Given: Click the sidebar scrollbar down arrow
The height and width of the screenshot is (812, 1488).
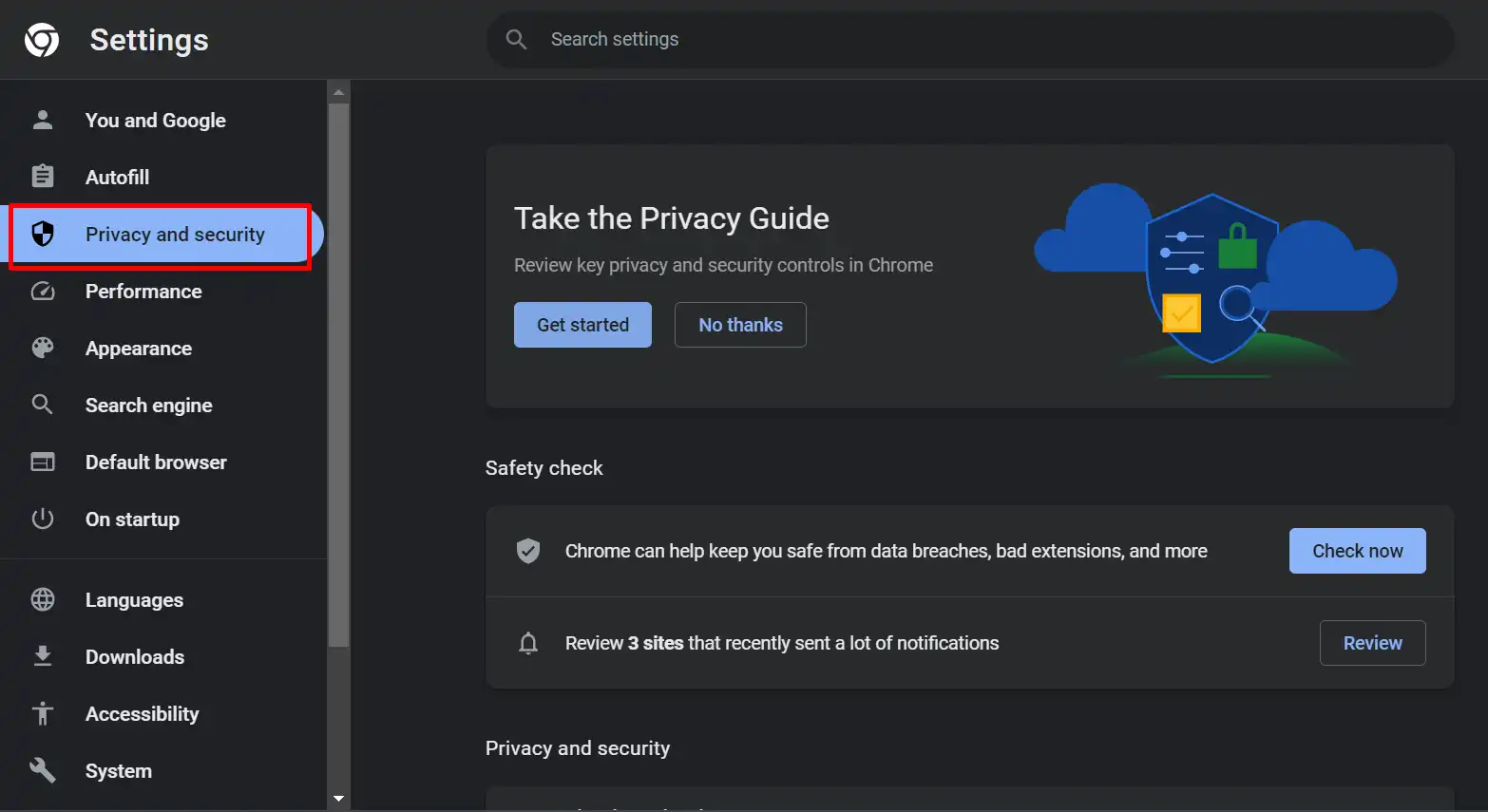Looking at the screenshot, I should pyautogui.click(x=338, y=799).
